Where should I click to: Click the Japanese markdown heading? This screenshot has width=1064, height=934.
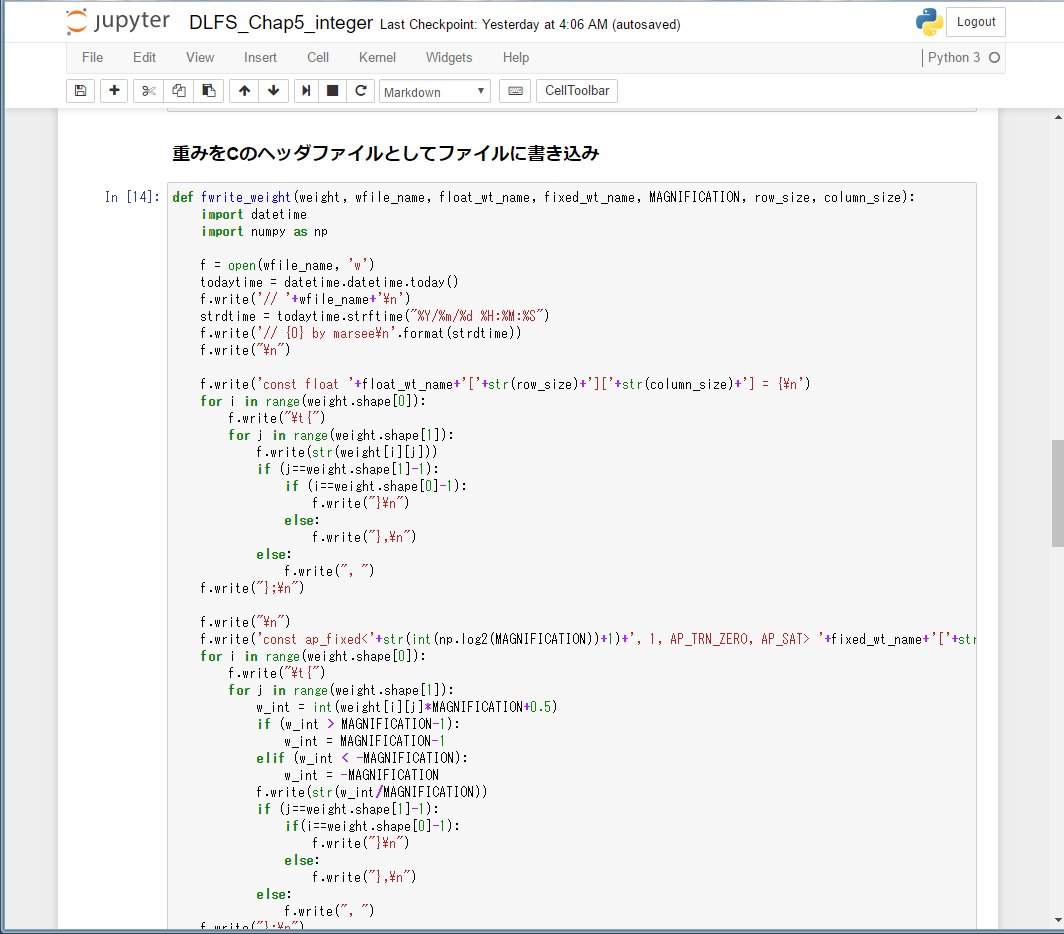pyautogui.click(x=385, y=153)
